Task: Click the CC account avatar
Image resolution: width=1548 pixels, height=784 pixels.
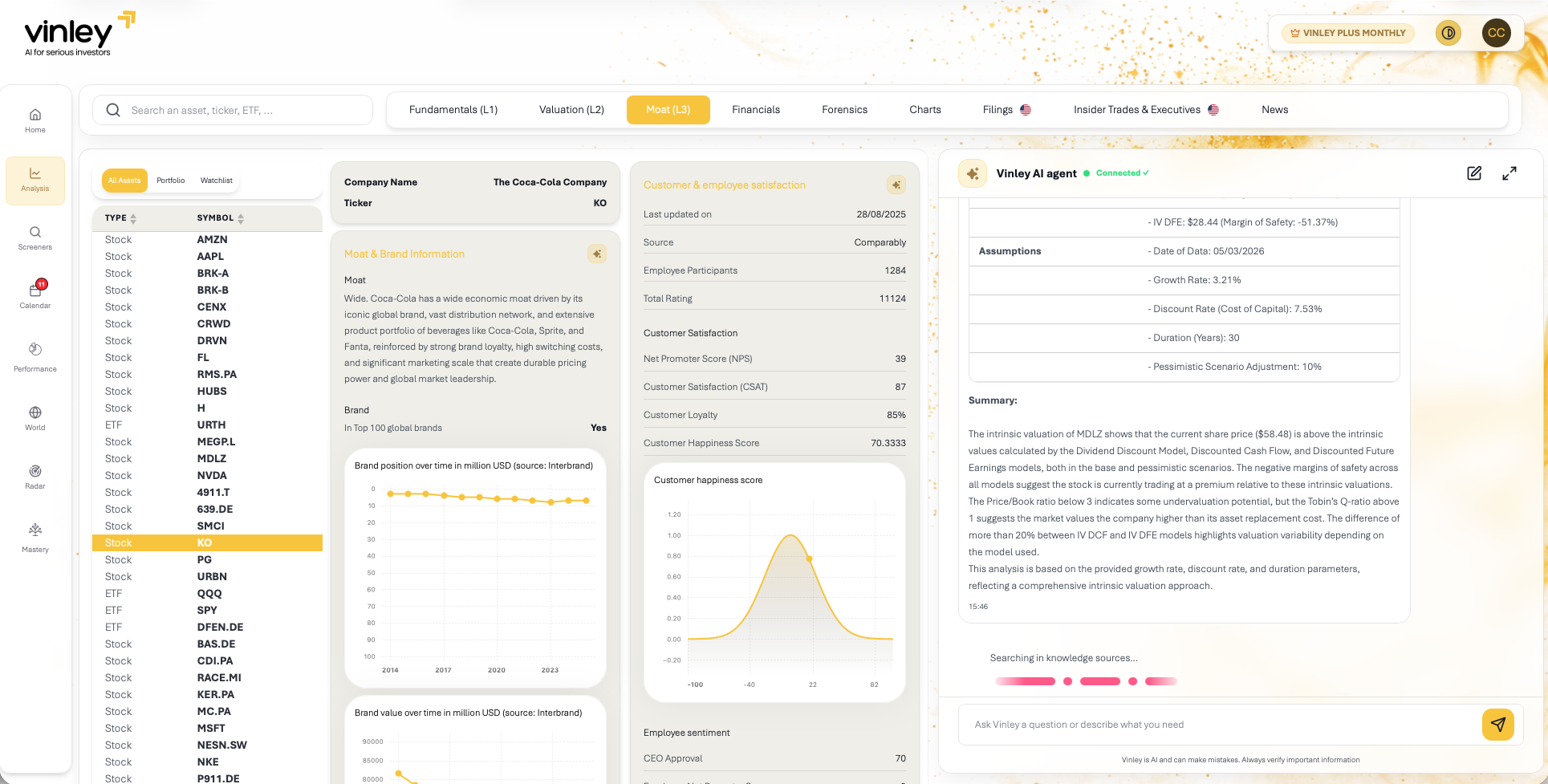Action: 1497,33
